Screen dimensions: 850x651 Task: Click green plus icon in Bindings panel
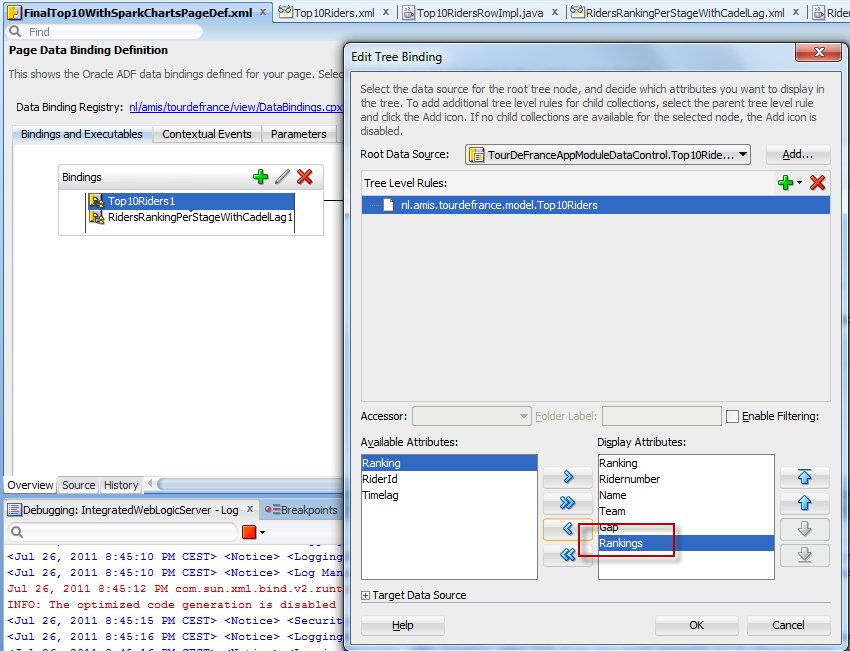click(261, 177)
